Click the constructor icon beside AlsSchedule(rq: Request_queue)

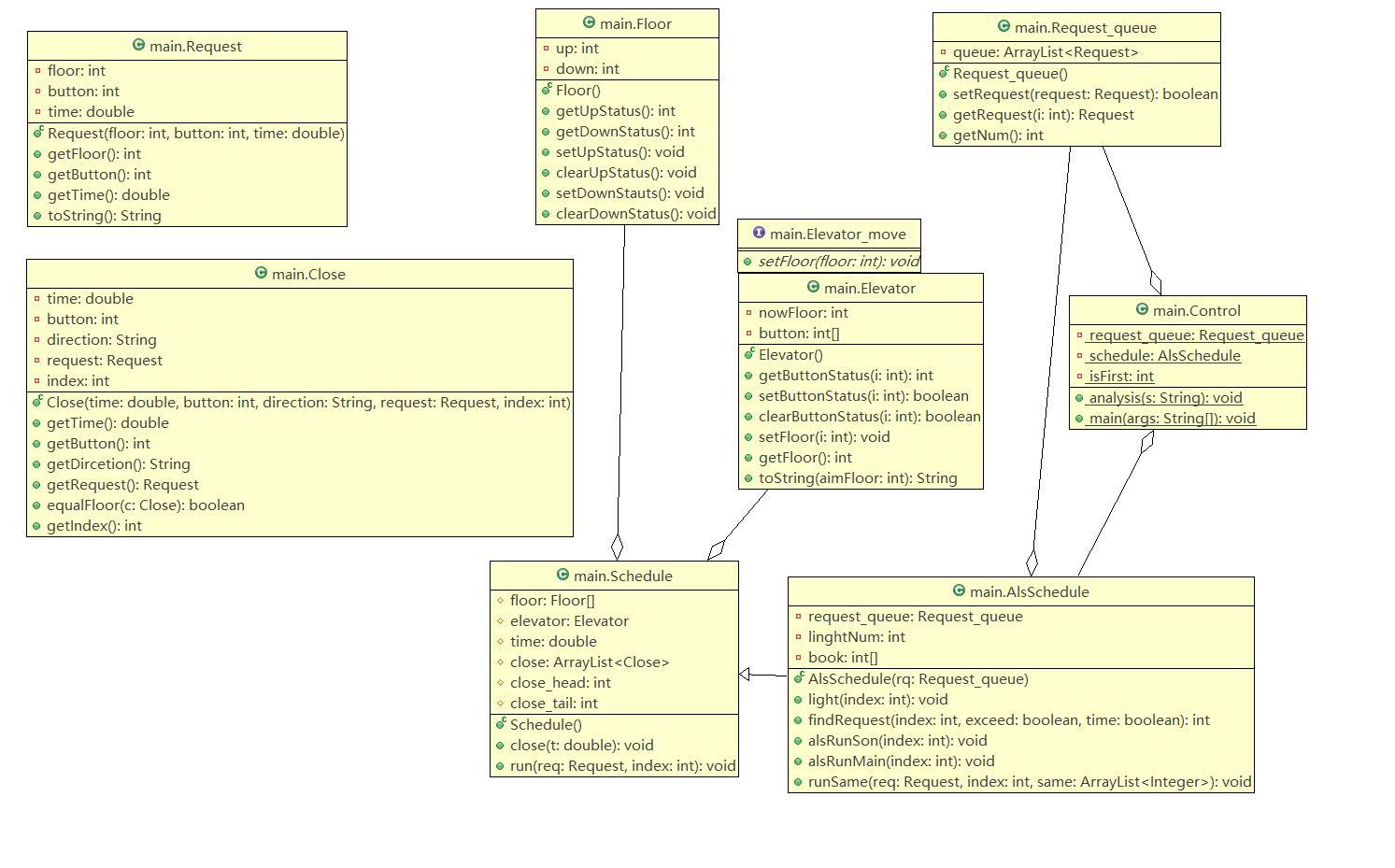tap(799, 678)
